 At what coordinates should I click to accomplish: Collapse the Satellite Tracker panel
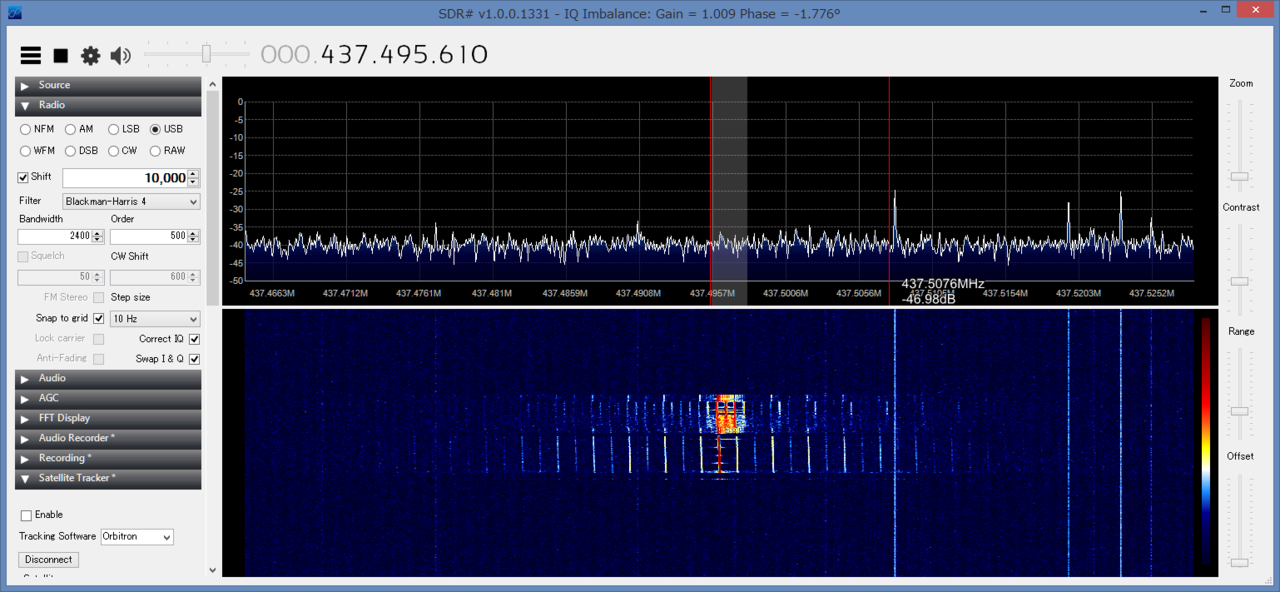pos(108,479)
